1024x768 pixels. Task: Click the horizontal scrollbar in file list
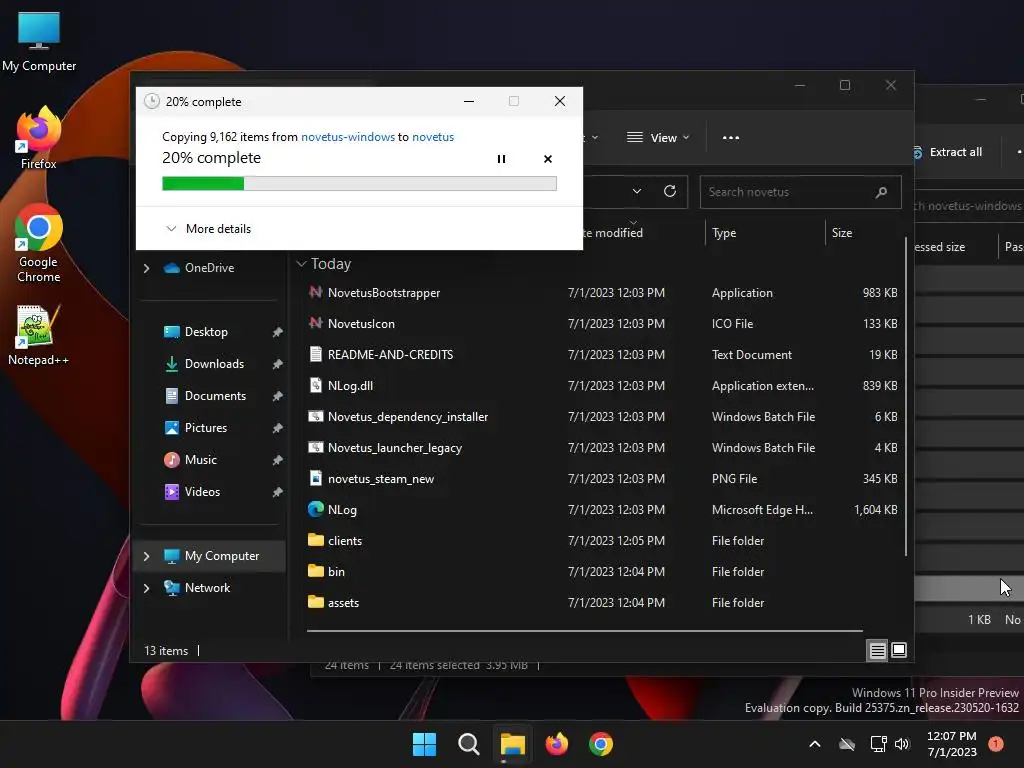pyautogui.click(x=584, y=631)
